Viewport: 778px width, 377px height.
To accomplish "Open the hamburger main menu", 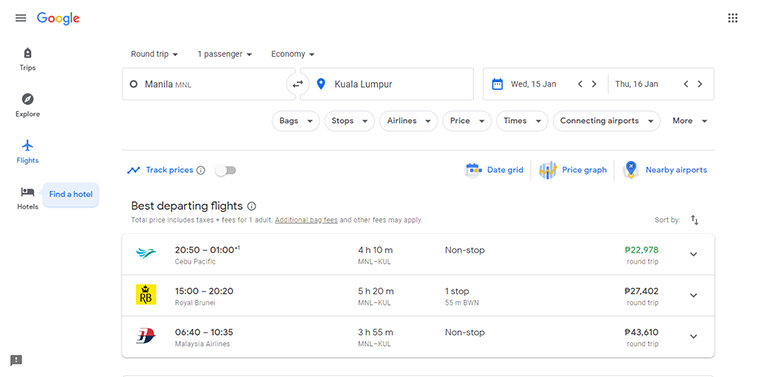I will [x=20, y=18].
